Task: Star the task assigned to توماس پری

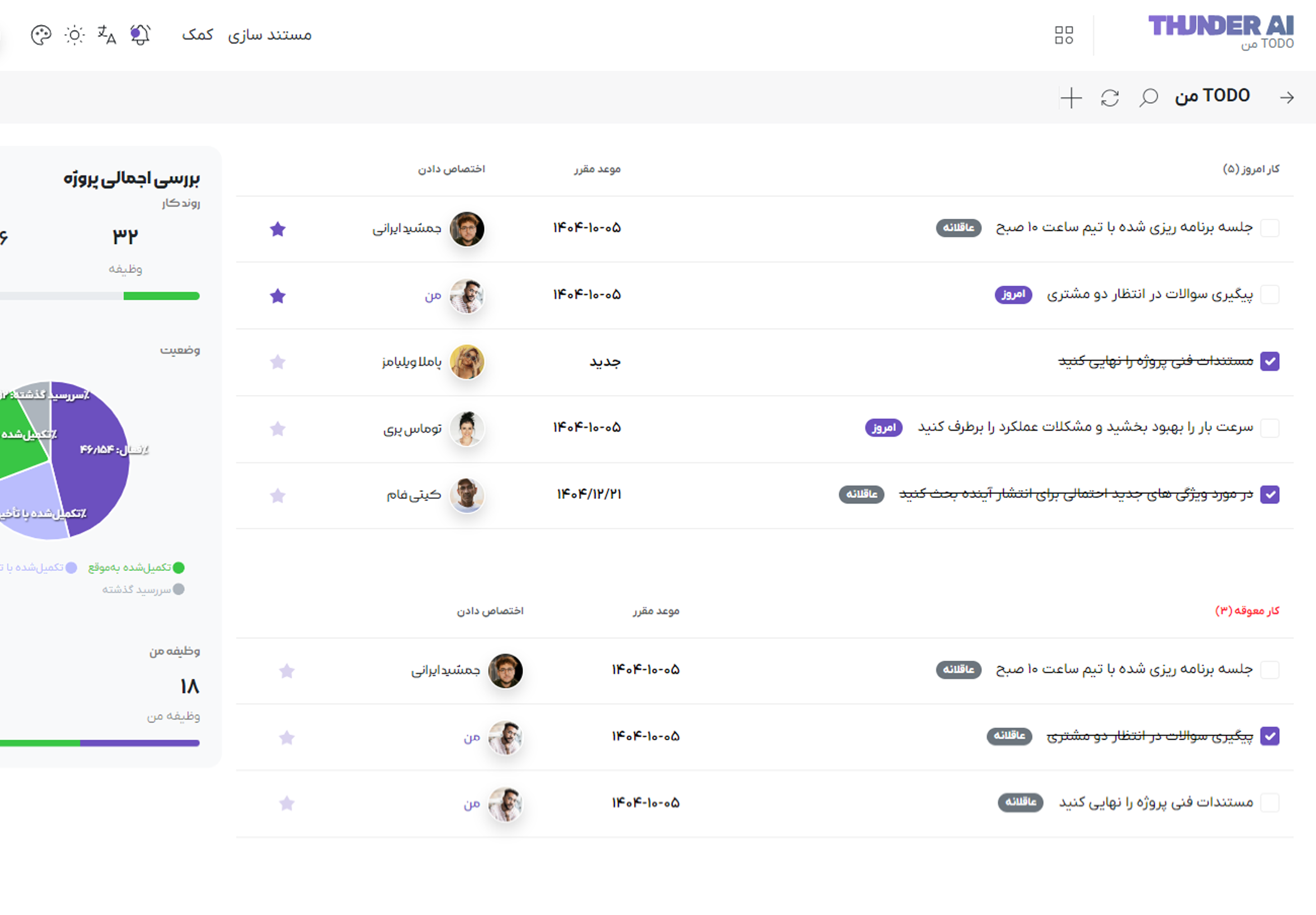Action: coord(278,428)
